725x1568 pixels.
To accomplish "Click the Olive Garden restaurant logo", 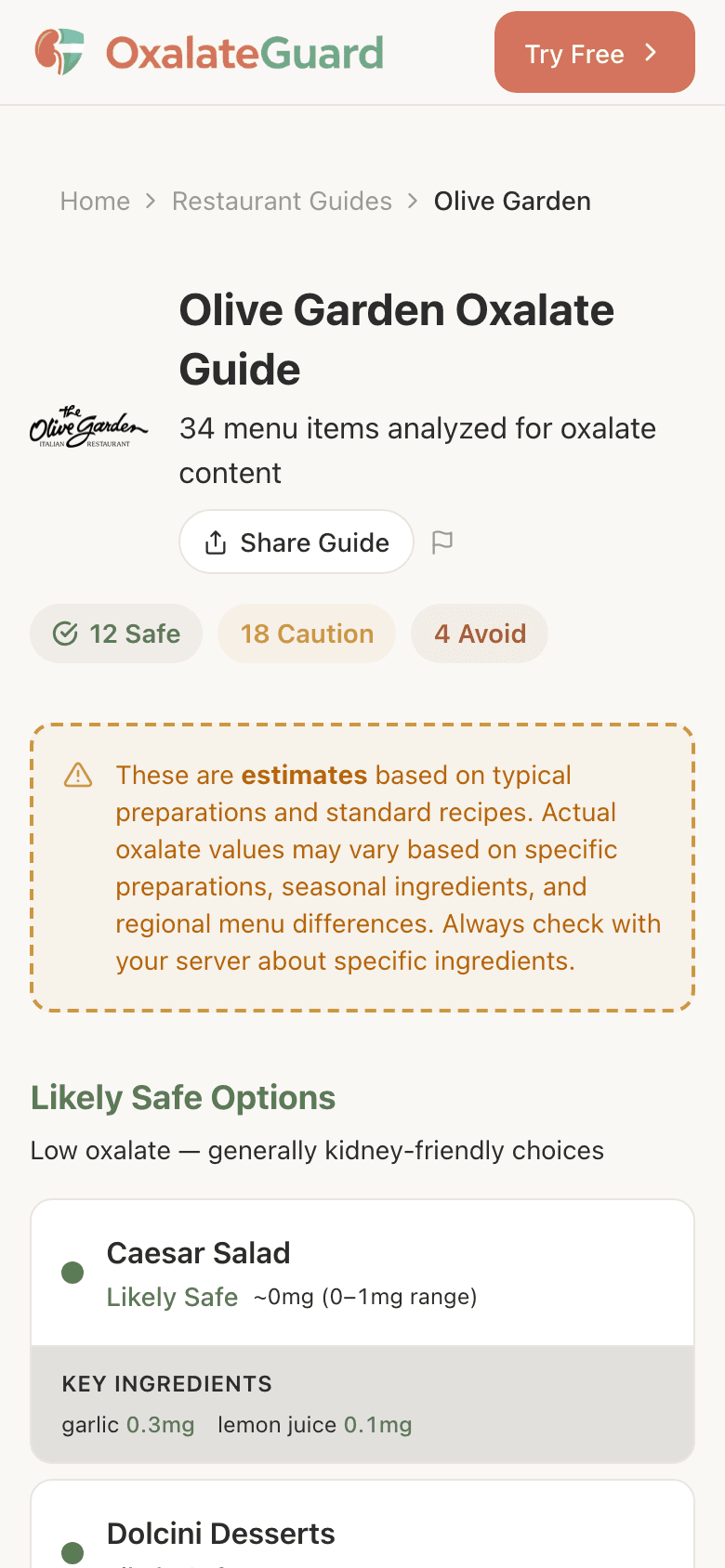I will (88, 429).
